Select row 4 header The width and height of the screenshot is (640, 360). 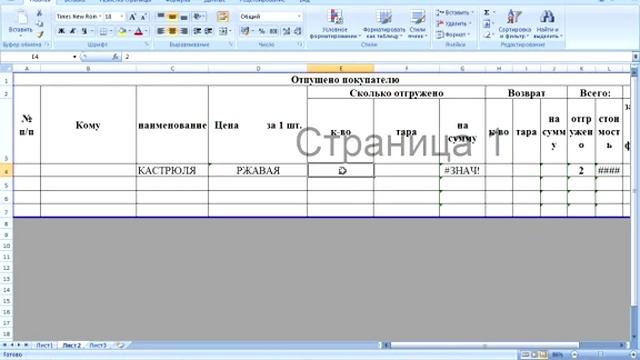pos(6,171)
